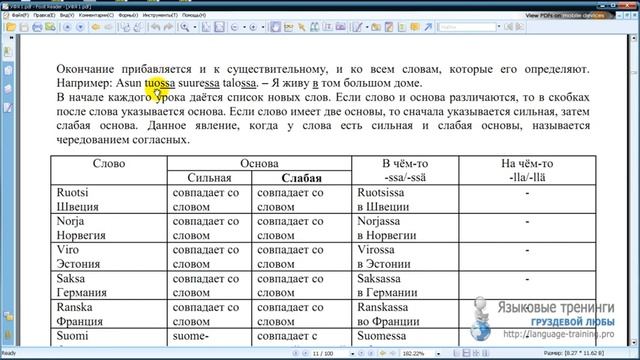Screen dimensions: 640x360
Task: Select Continuous page layout in status bar
Action: pyautogui.click(x=467, y=353)
